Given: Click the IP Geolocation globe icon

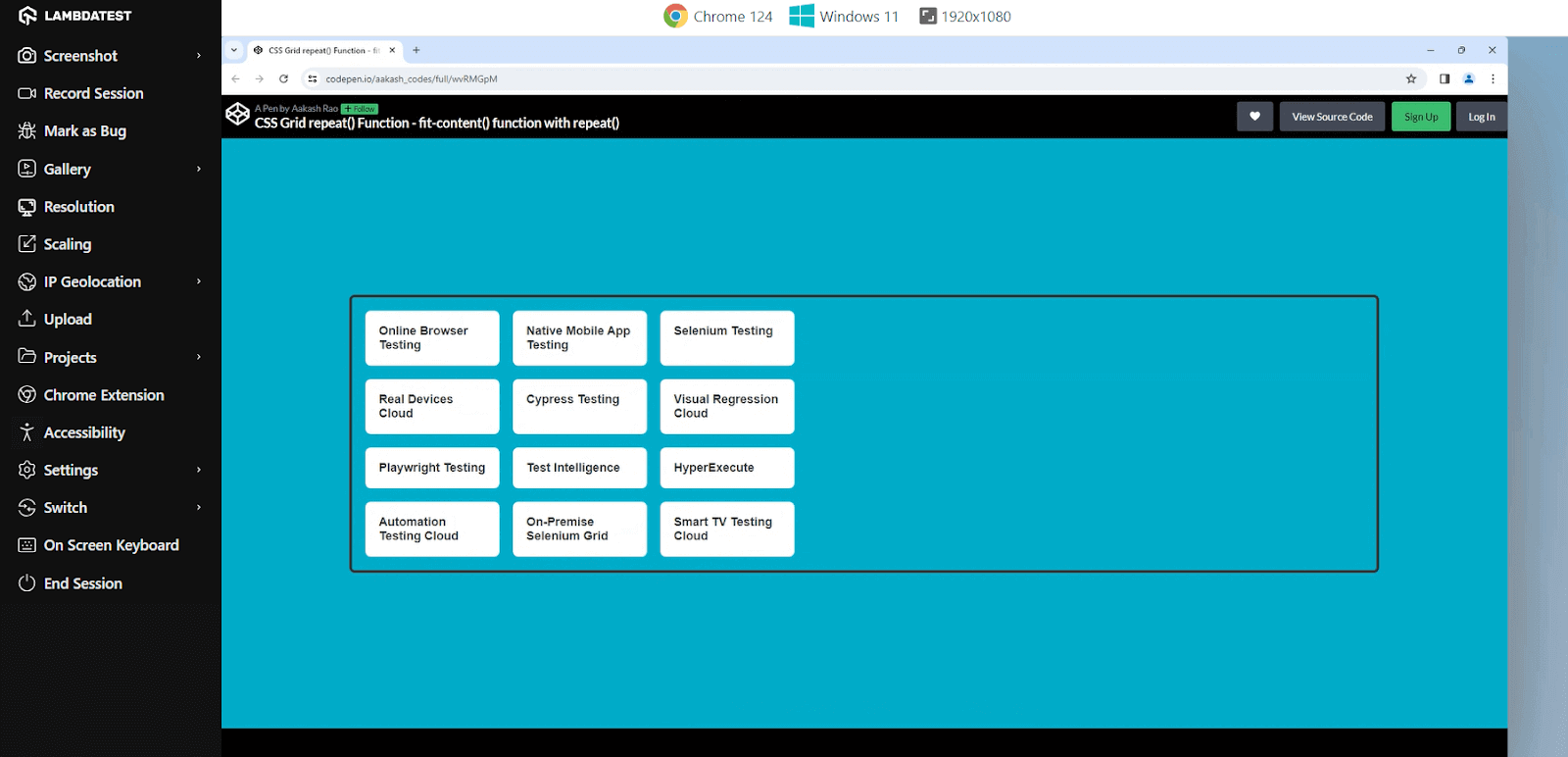Looking at the screenshot, I should 27,281.
